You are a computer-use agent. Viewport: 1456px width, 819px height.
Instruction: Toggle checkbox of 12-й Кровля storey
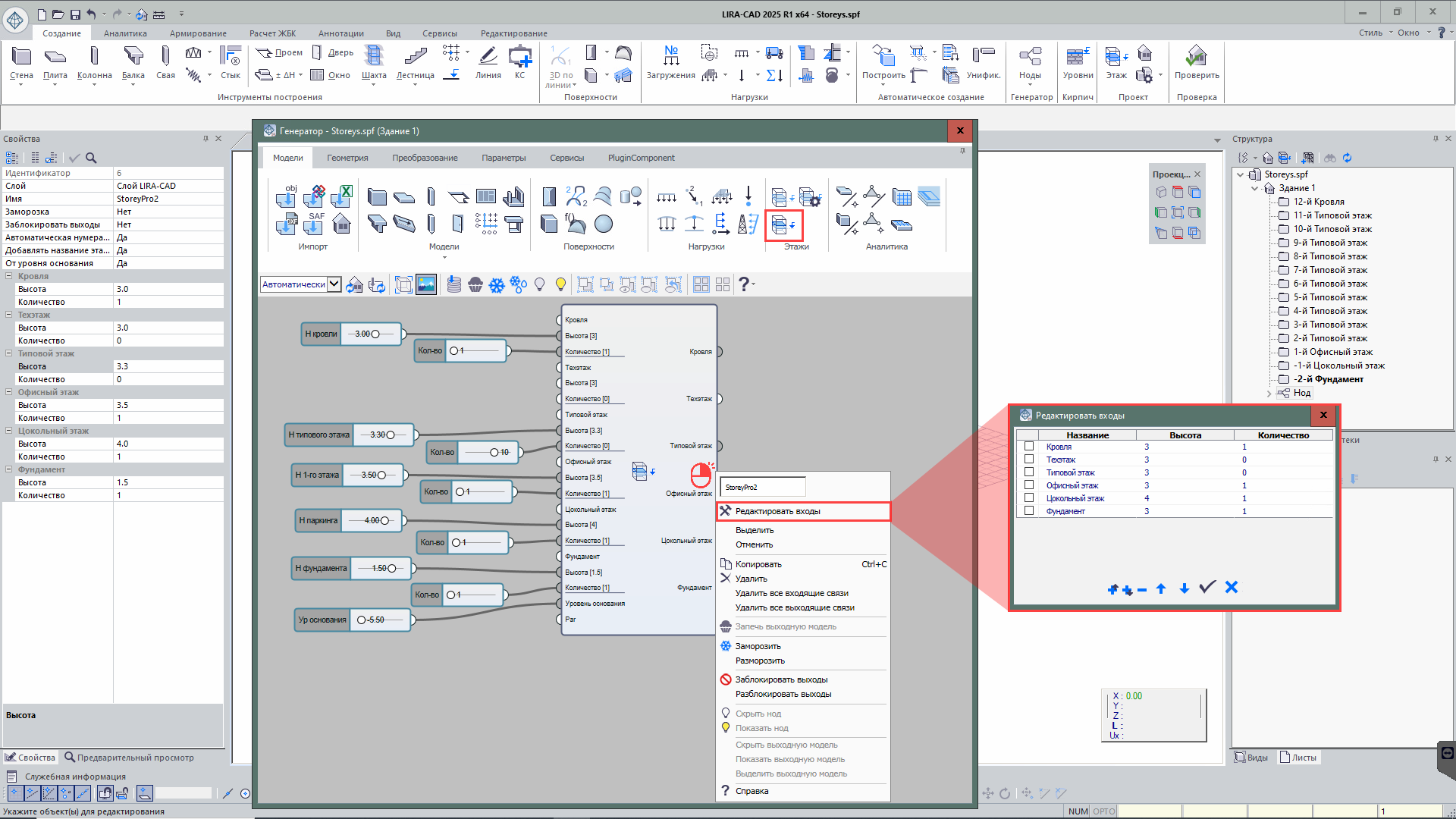[x=1284, y=202]
